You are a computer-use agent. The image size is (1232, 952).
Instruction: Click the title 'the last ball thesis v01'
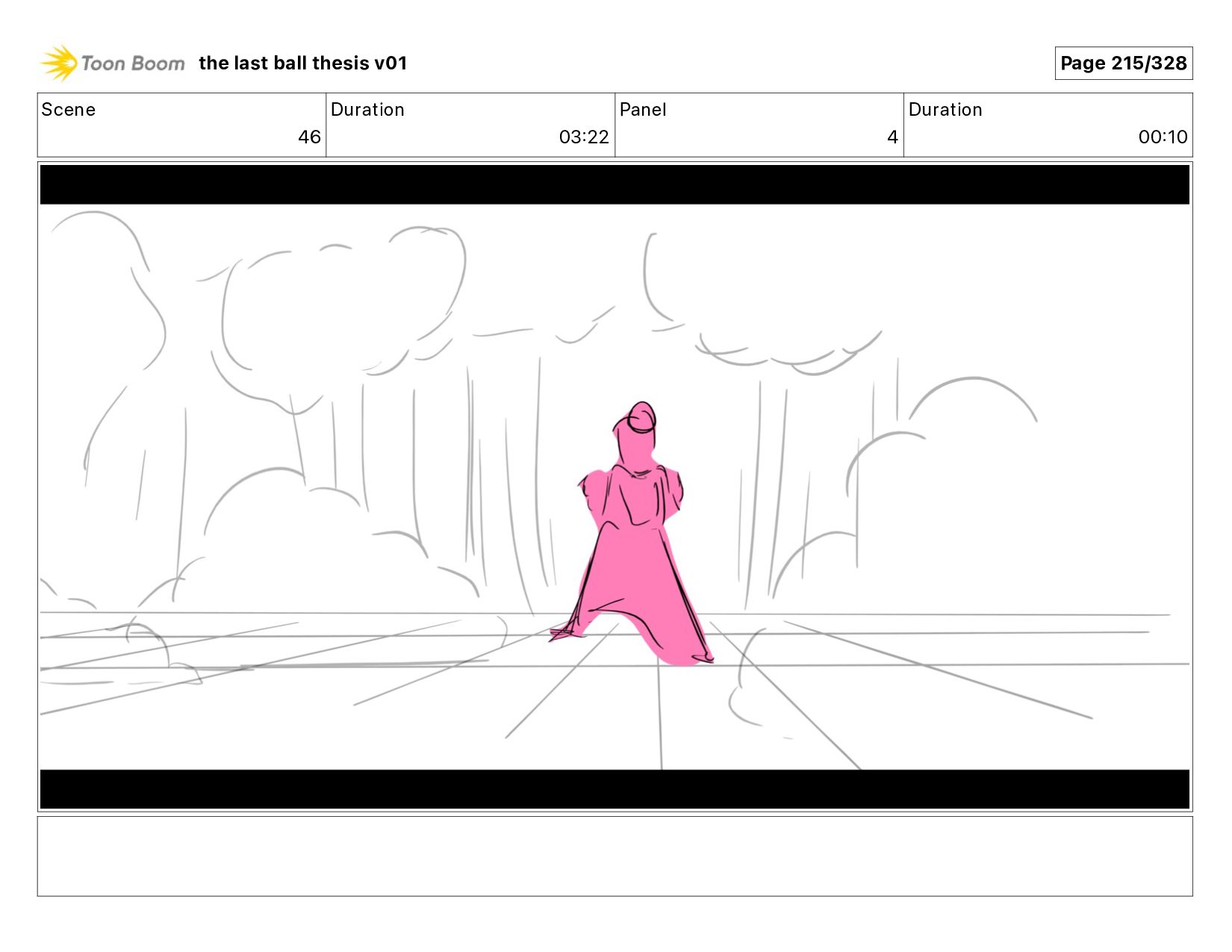coord(303,63)
